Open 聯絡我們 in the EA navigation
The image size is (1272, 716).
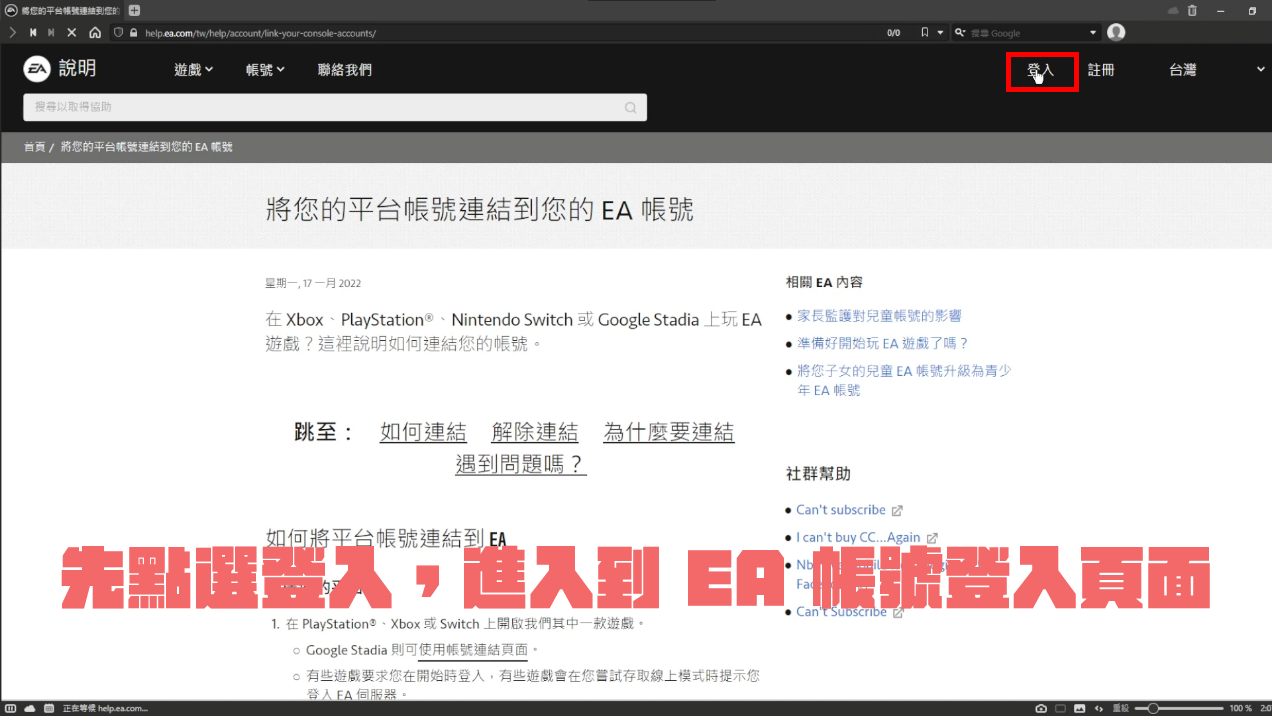345,70
